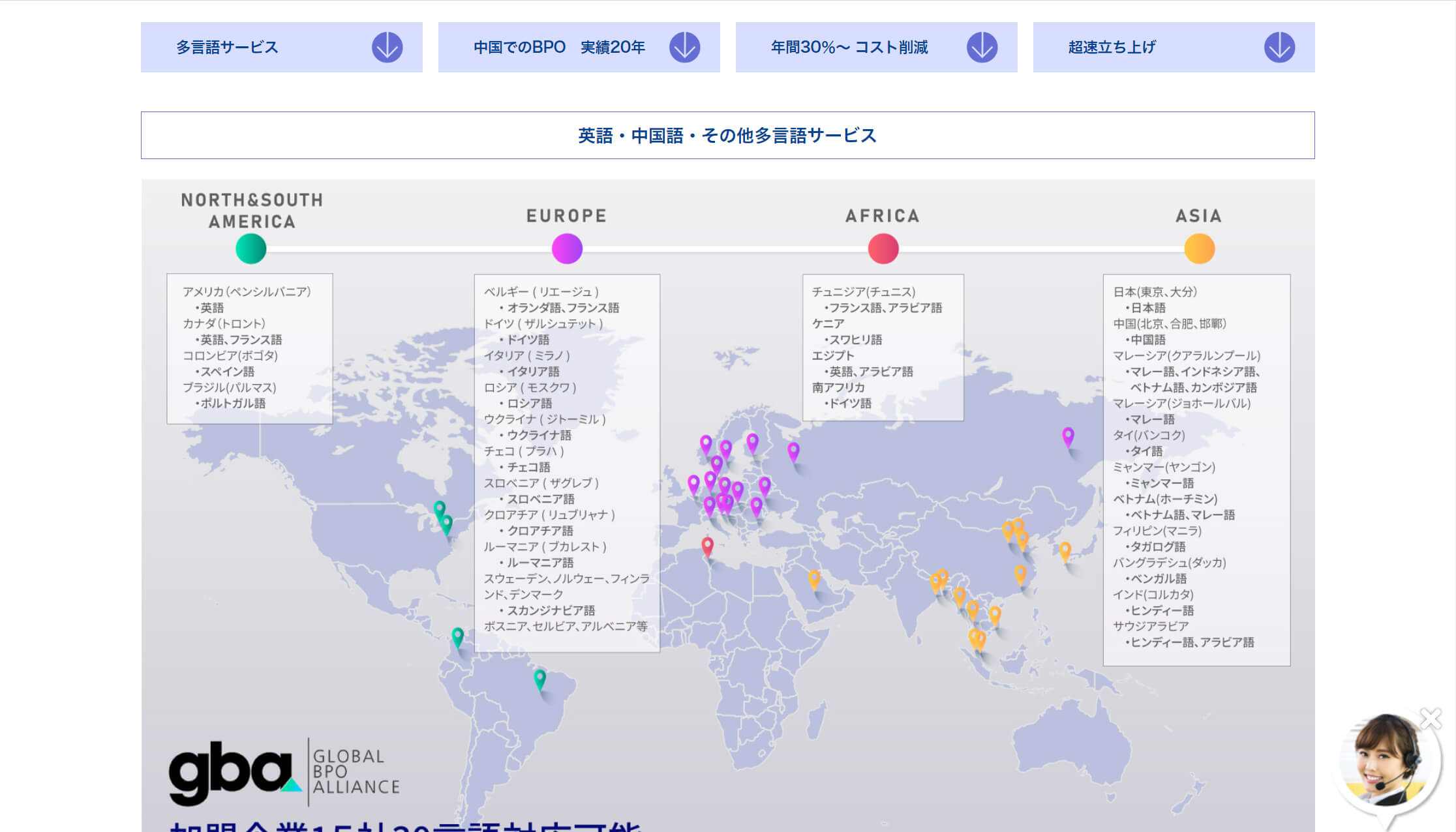The width and height of the screenshot is (1456, 832).
Task: Click down-arrow icon on 年間30%〜 コスト削減
Action: 982,48
